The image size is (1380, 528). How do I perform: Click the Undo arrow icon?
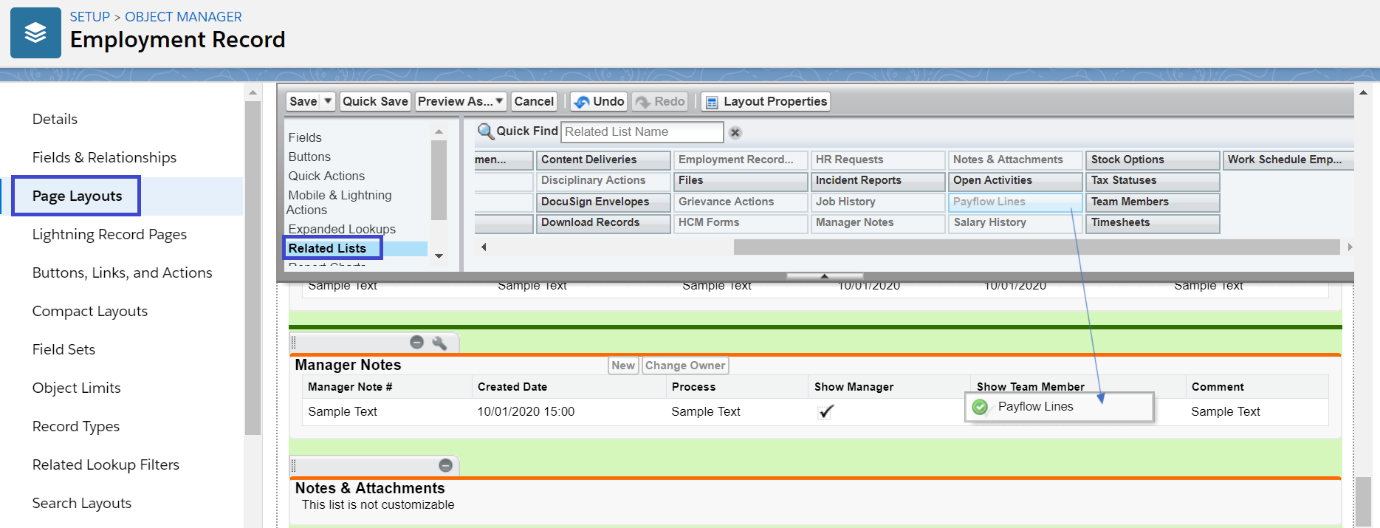tap(581, 101)
